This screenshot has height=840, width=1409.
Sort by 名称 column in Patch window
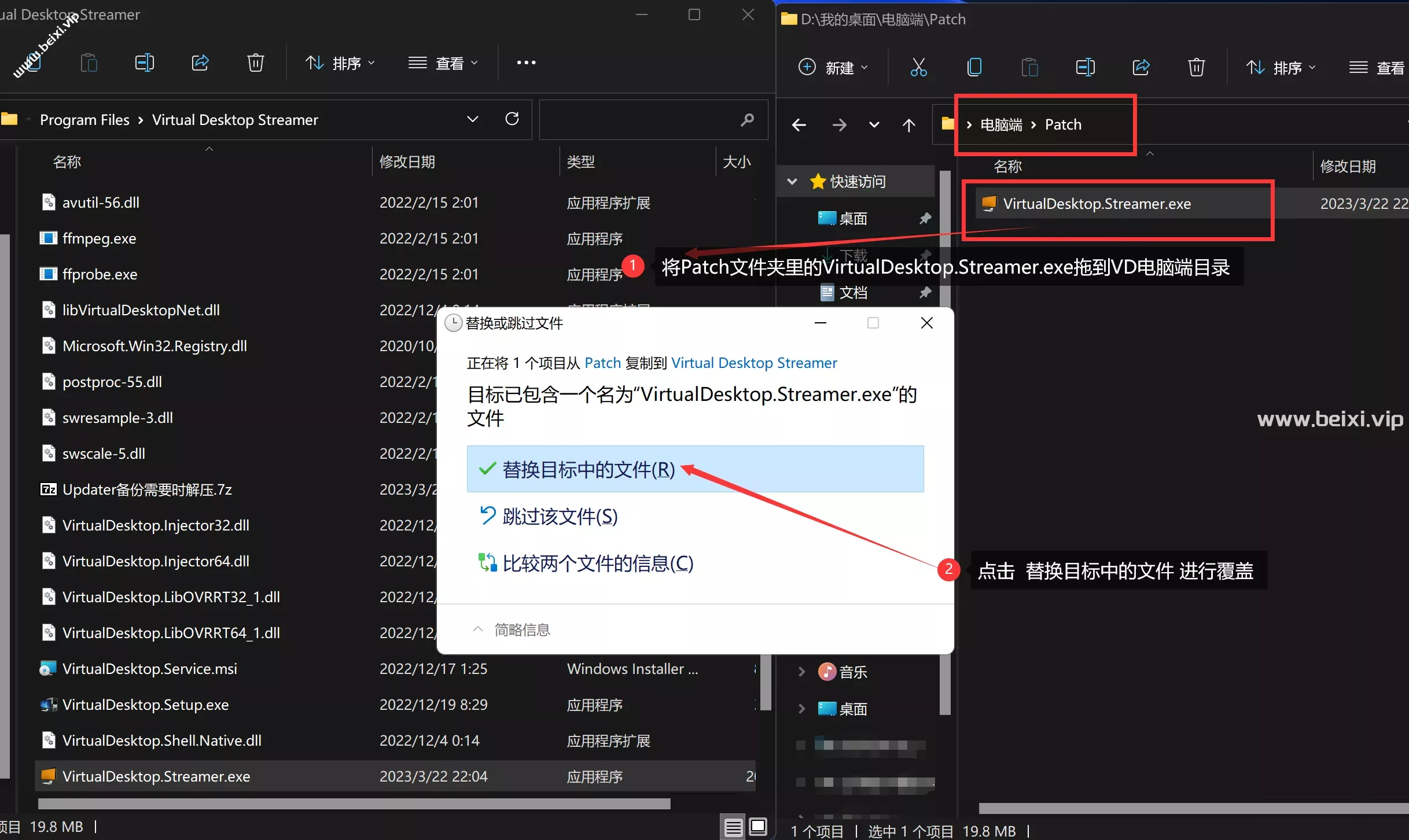[x=1007, y=167]
